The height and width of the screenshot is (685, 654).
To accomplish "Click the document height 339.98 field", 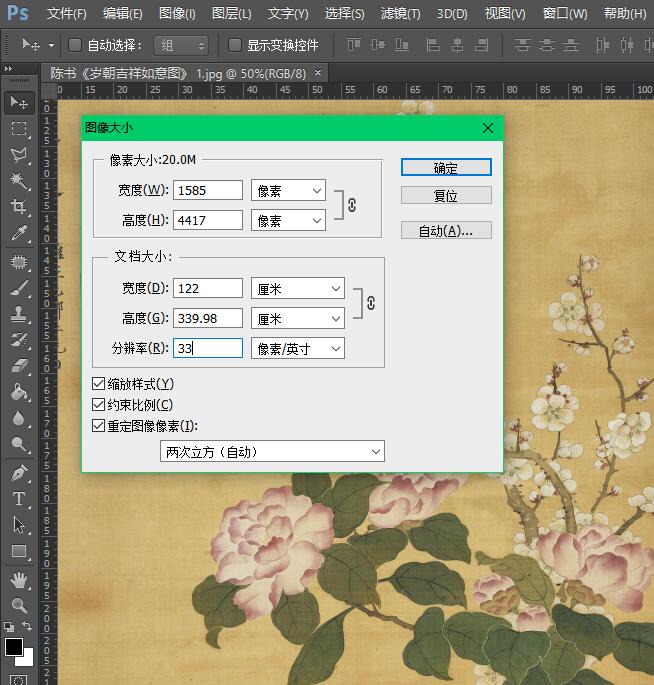I will pyautogui.click(x=208, y=318).
